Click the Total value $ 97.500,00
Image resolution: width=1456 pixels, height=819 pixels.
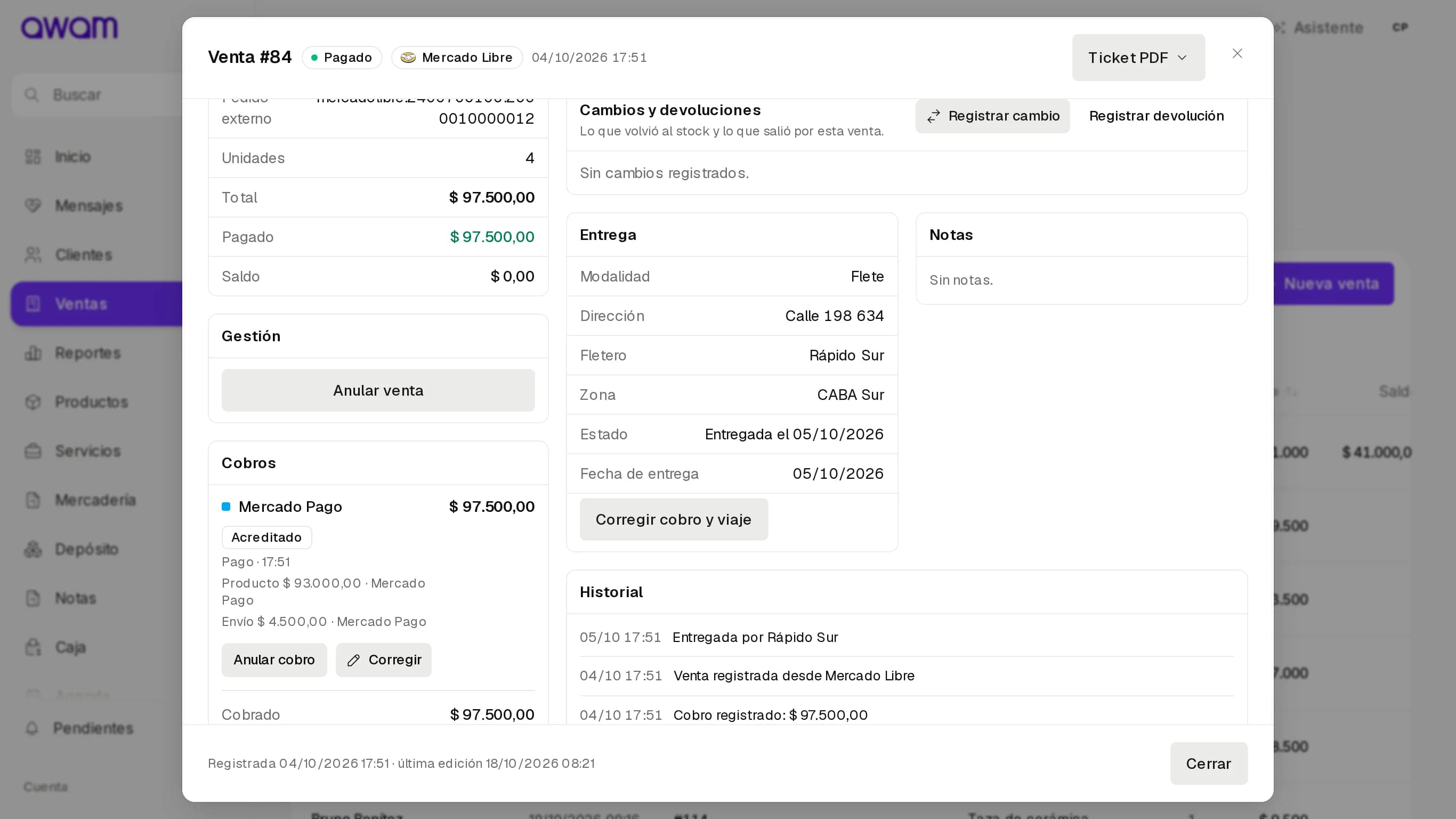492,197
